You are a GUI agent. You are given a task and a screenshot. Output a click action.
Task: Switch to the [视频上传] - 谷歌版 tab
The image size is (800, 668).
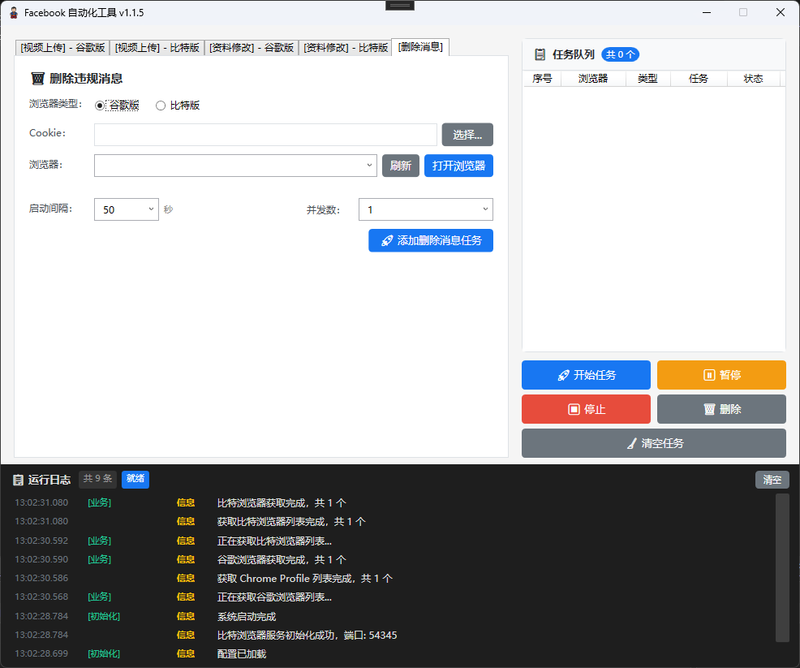click(62, 47)
